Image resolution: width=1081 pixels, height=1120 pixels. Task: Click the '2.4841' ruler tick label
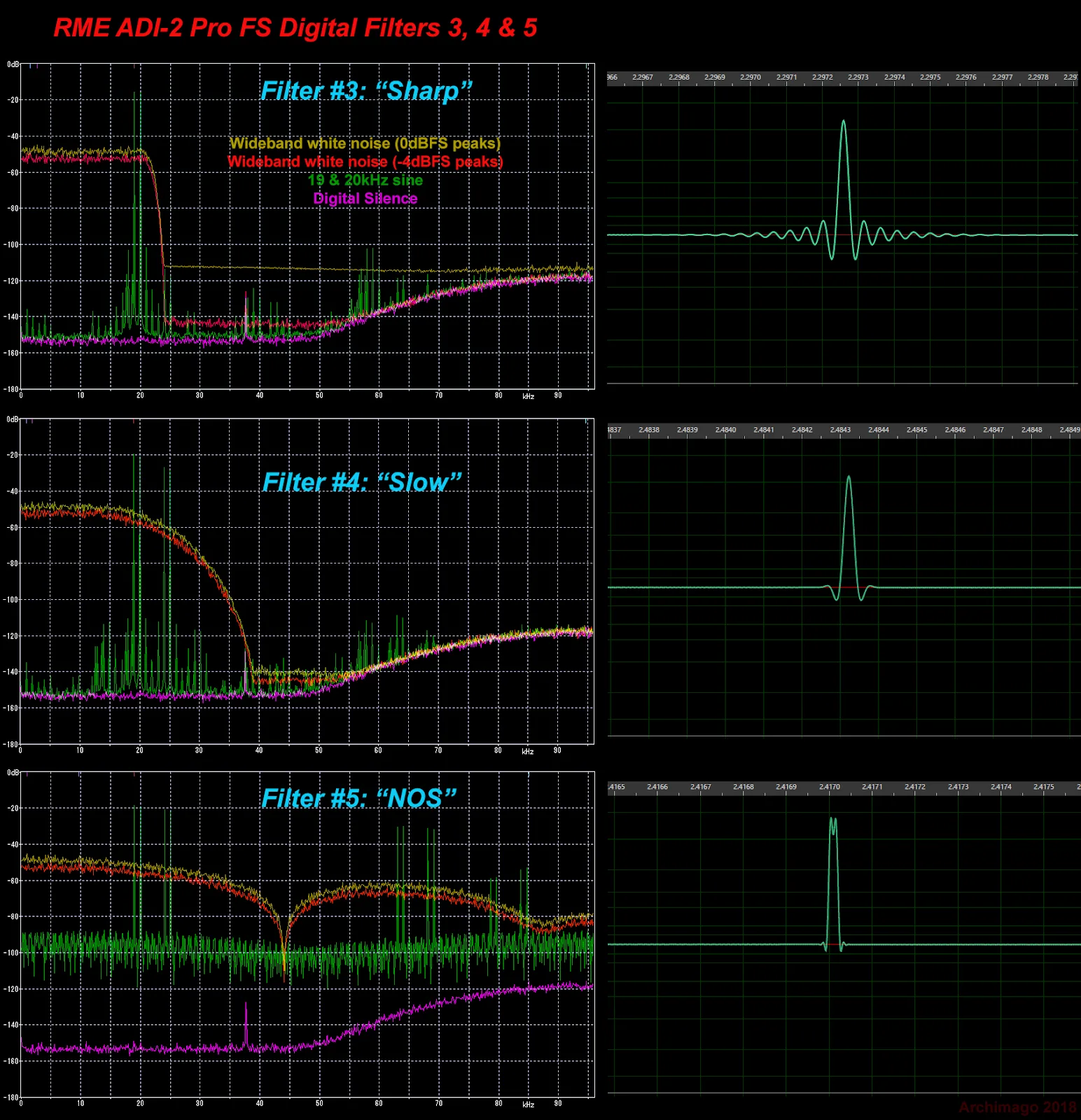[x=764, y=430]
